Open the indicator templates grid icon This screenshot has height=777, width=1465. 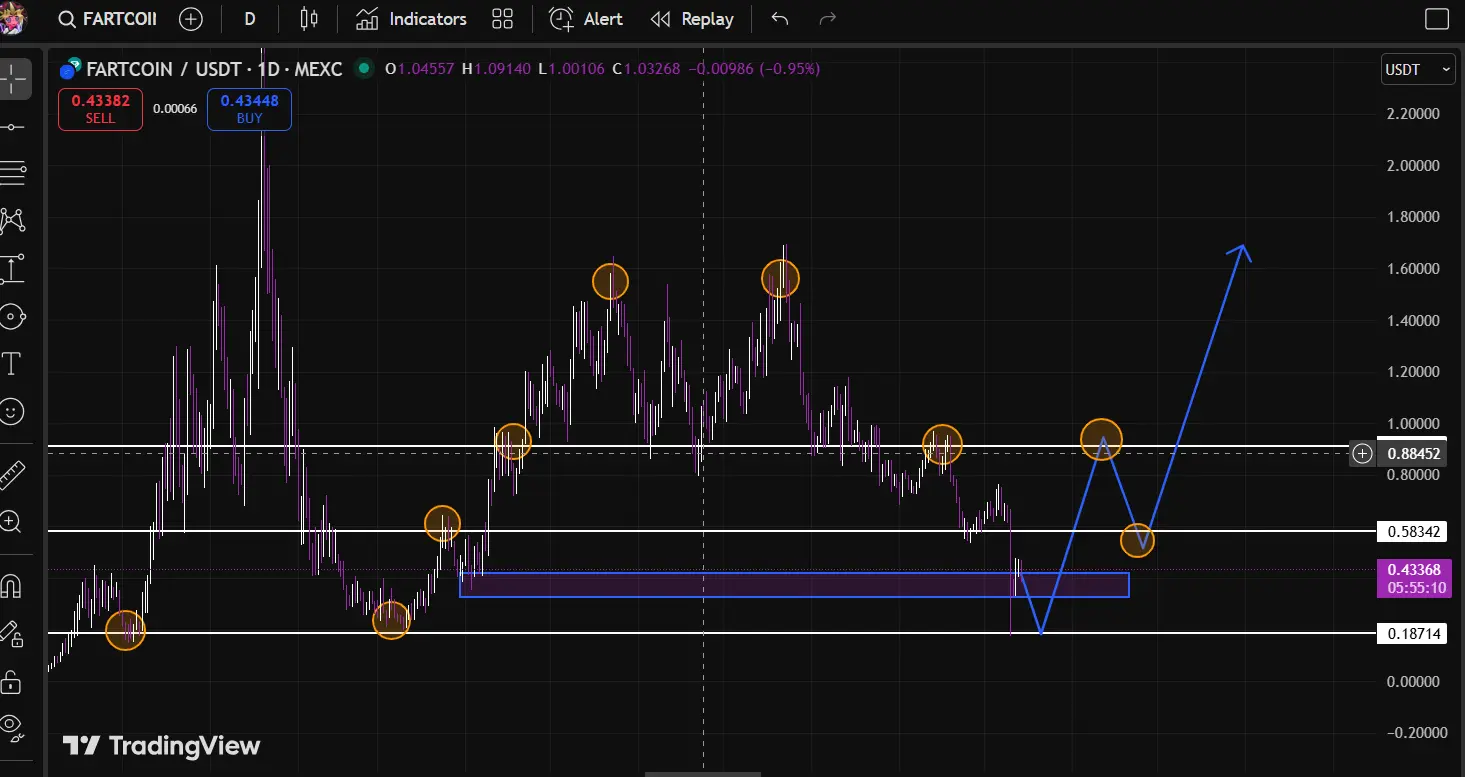tap(503, 19)
